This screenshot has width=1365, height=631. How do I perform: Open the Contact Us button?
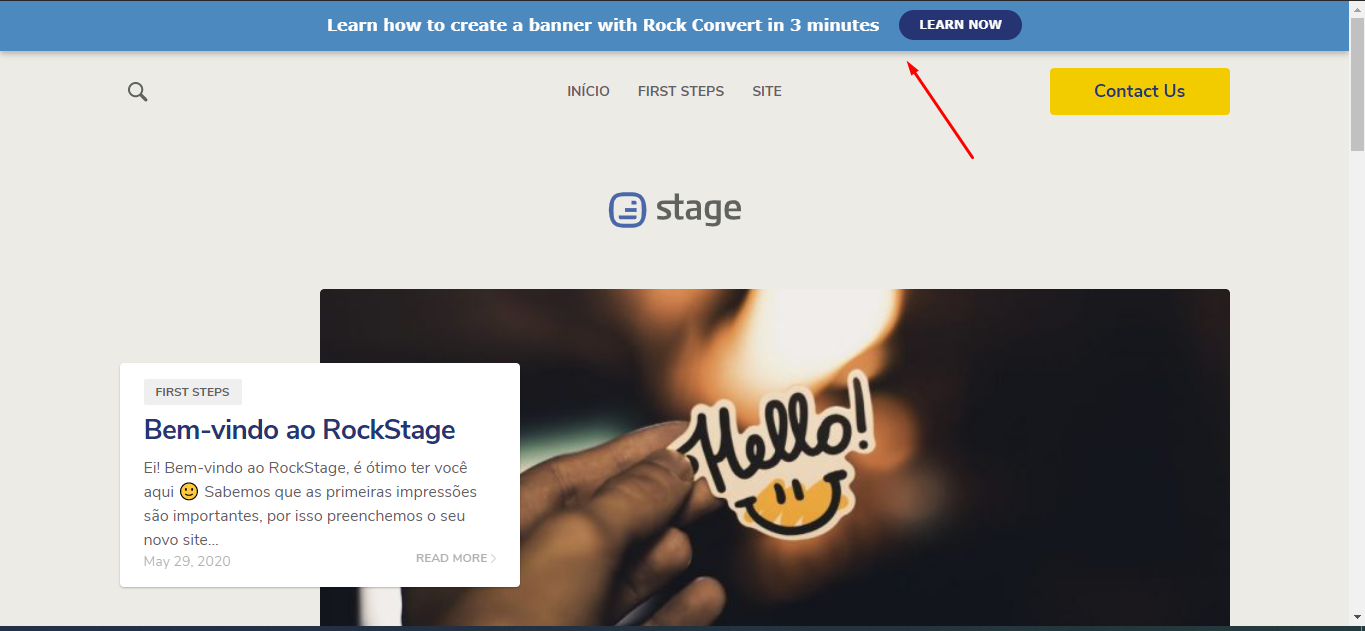pyautogui.click(x=1139, y=91)
